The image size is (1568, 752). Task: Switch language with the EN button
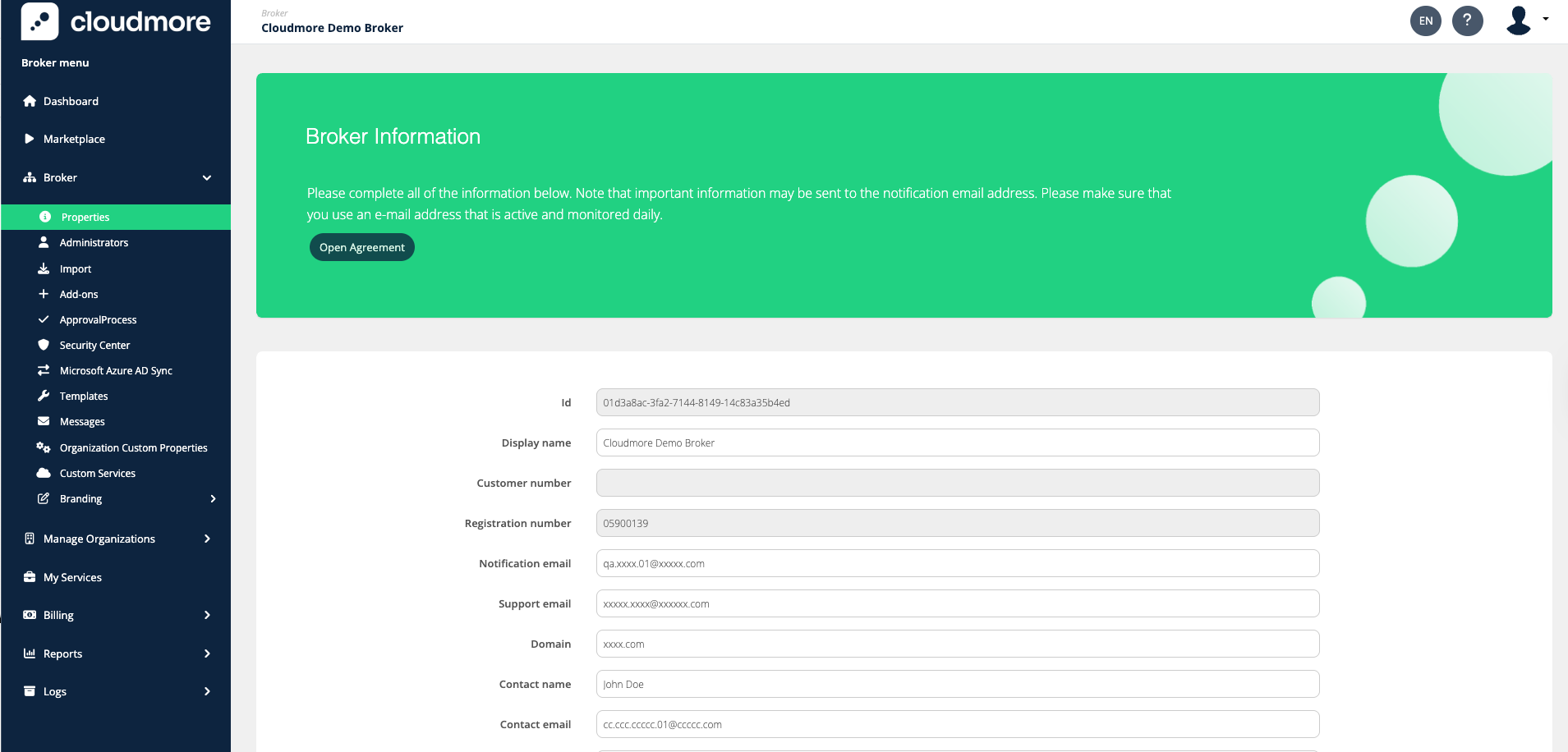click(1425, 21)
